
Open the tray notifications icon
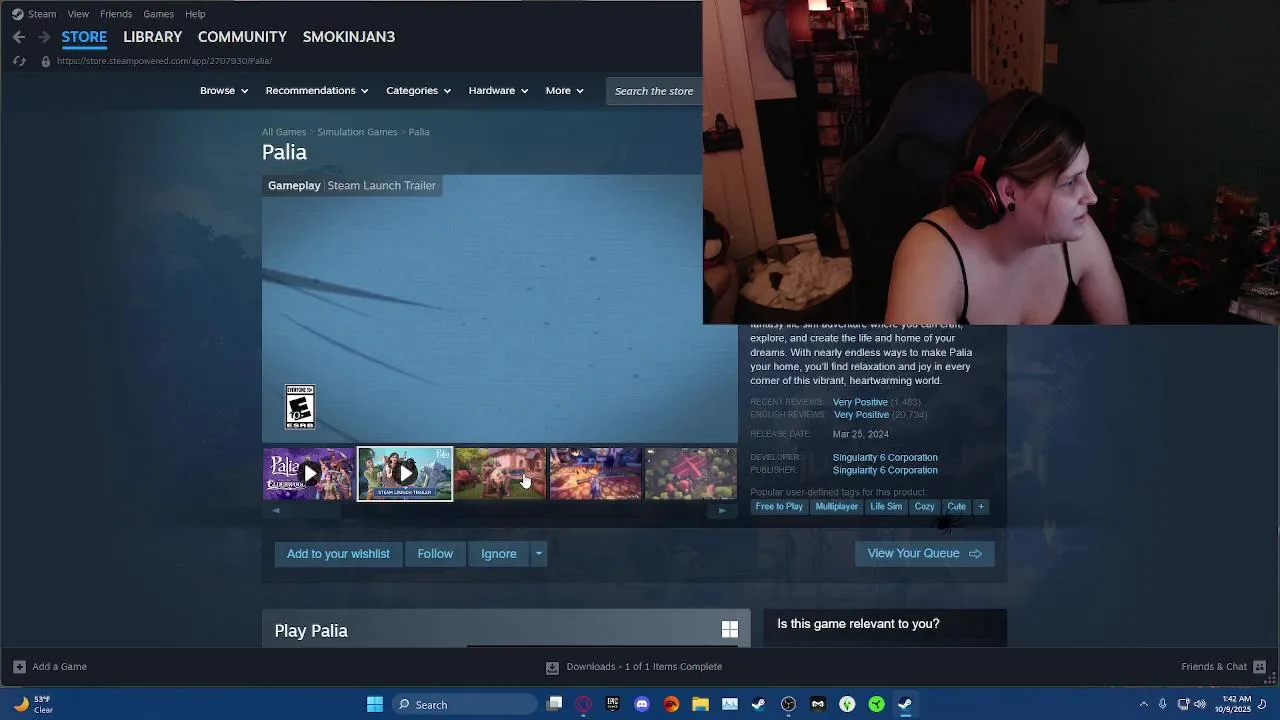[x=1263, y=704]
